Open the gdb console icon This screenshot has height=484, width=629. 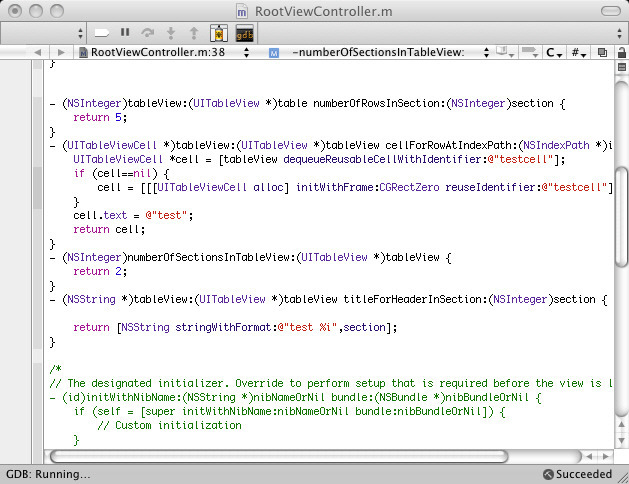point(244,33)
